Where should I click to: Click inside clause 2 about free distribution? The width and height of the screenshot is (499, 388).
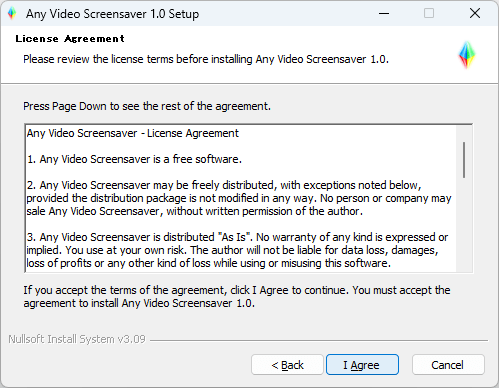239,198
